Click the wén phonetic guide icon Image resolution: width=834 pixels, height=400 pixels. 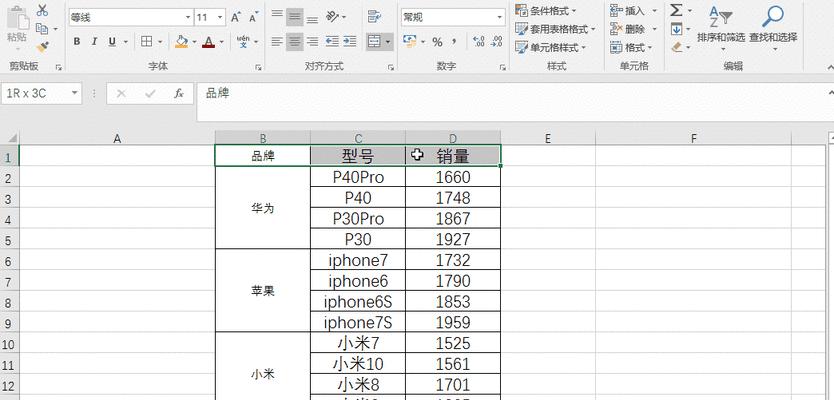(243, 41)
